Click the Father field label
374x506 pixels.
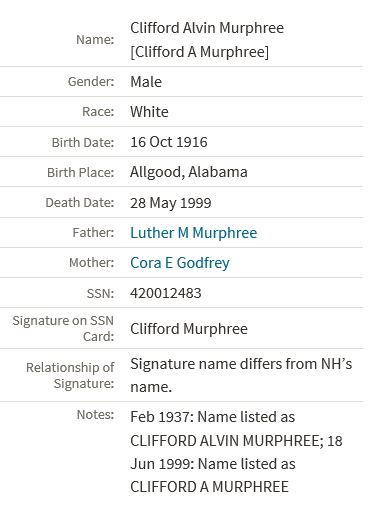click(x=93, y=233)
